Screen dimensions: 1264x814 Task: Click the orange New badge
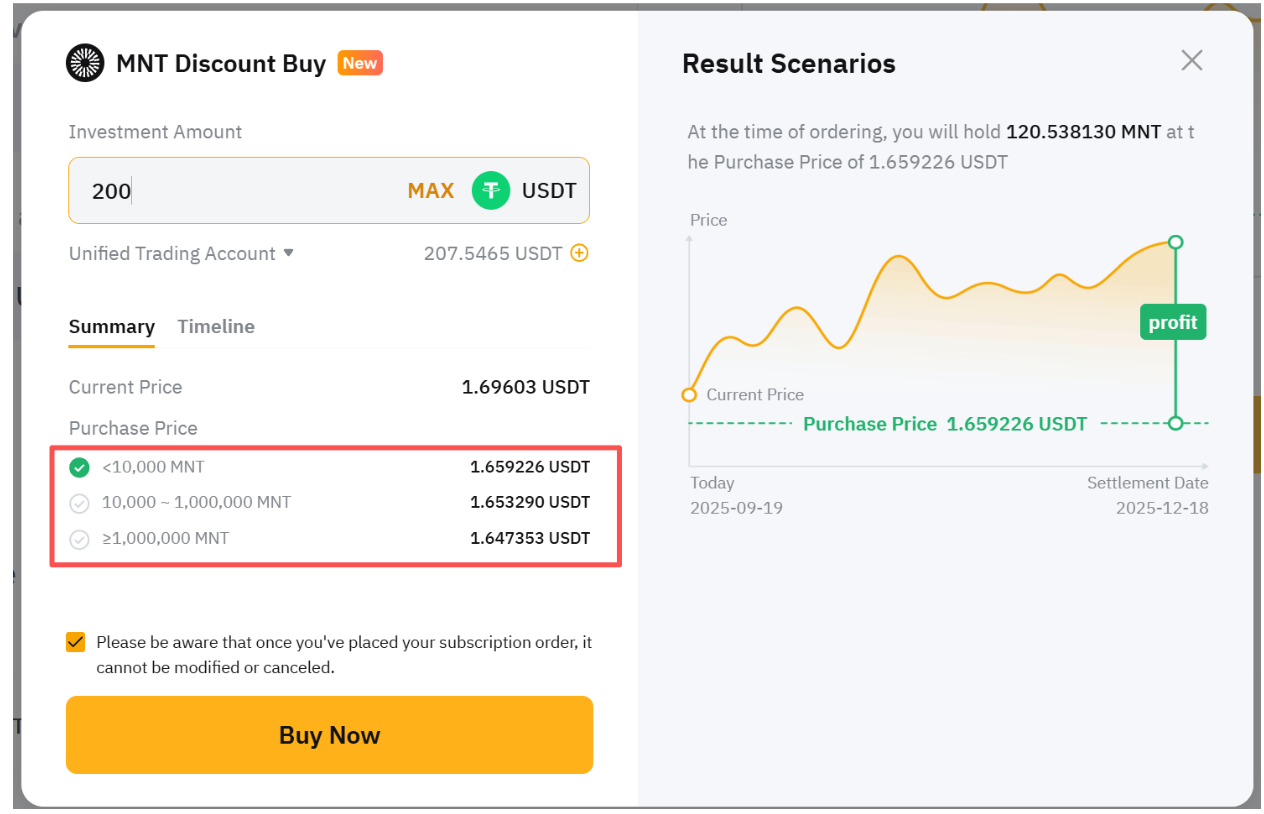click(x=360, y=63)
